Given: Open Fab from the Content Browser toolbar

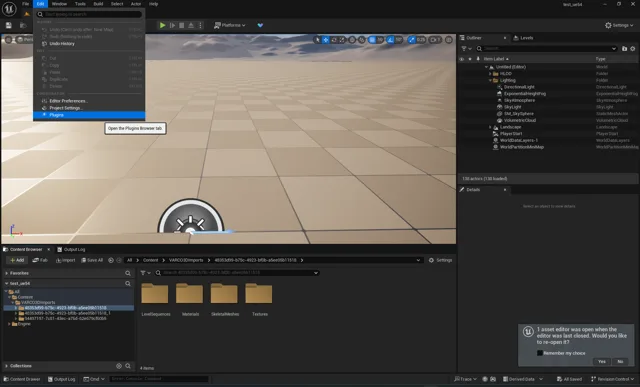Looking at the screenshot, I should pos(40,260).
